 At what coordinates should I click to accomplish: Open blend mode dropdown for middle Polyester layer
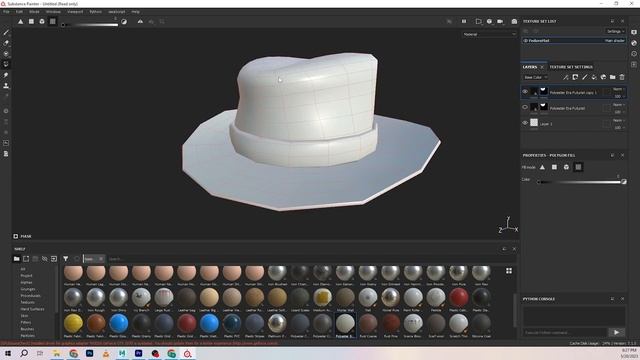click(618, 105)
